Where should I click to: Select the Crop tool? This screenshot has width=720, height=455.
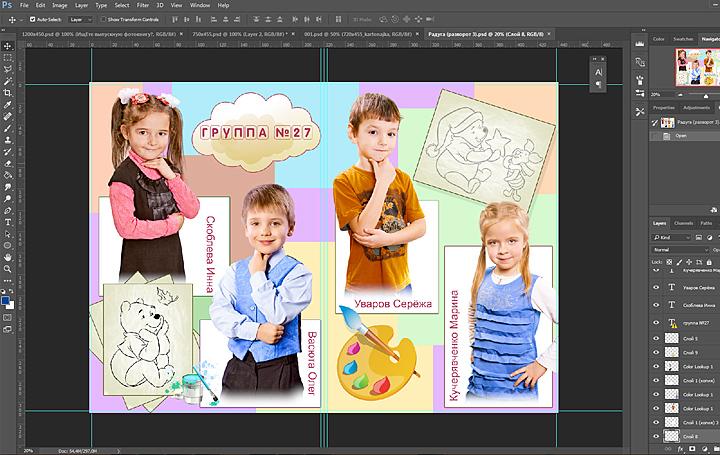point(7,93)
